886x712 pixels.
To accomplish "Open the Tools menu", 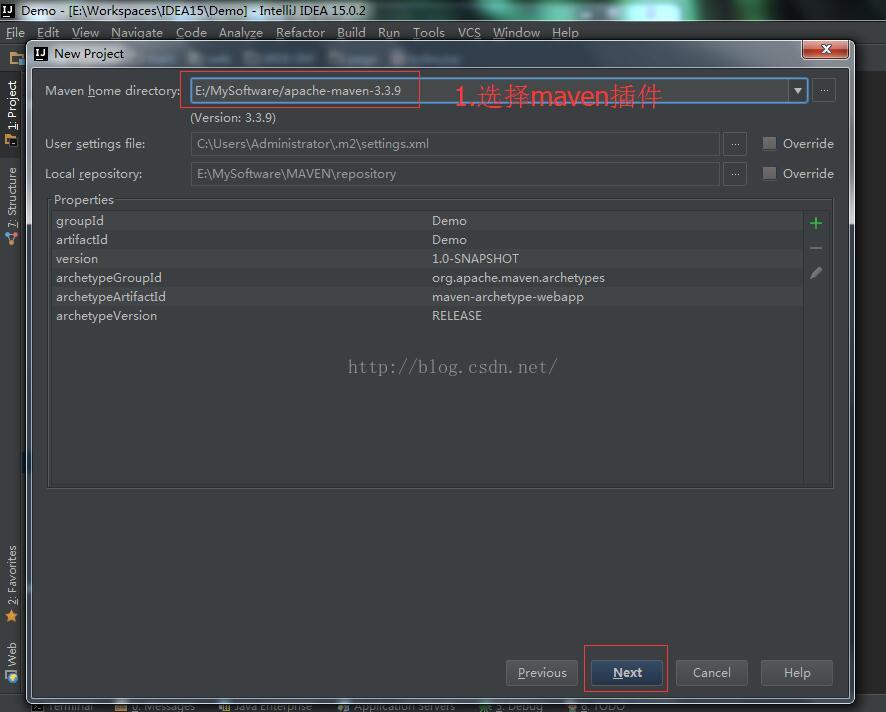I will pos(428,33).
